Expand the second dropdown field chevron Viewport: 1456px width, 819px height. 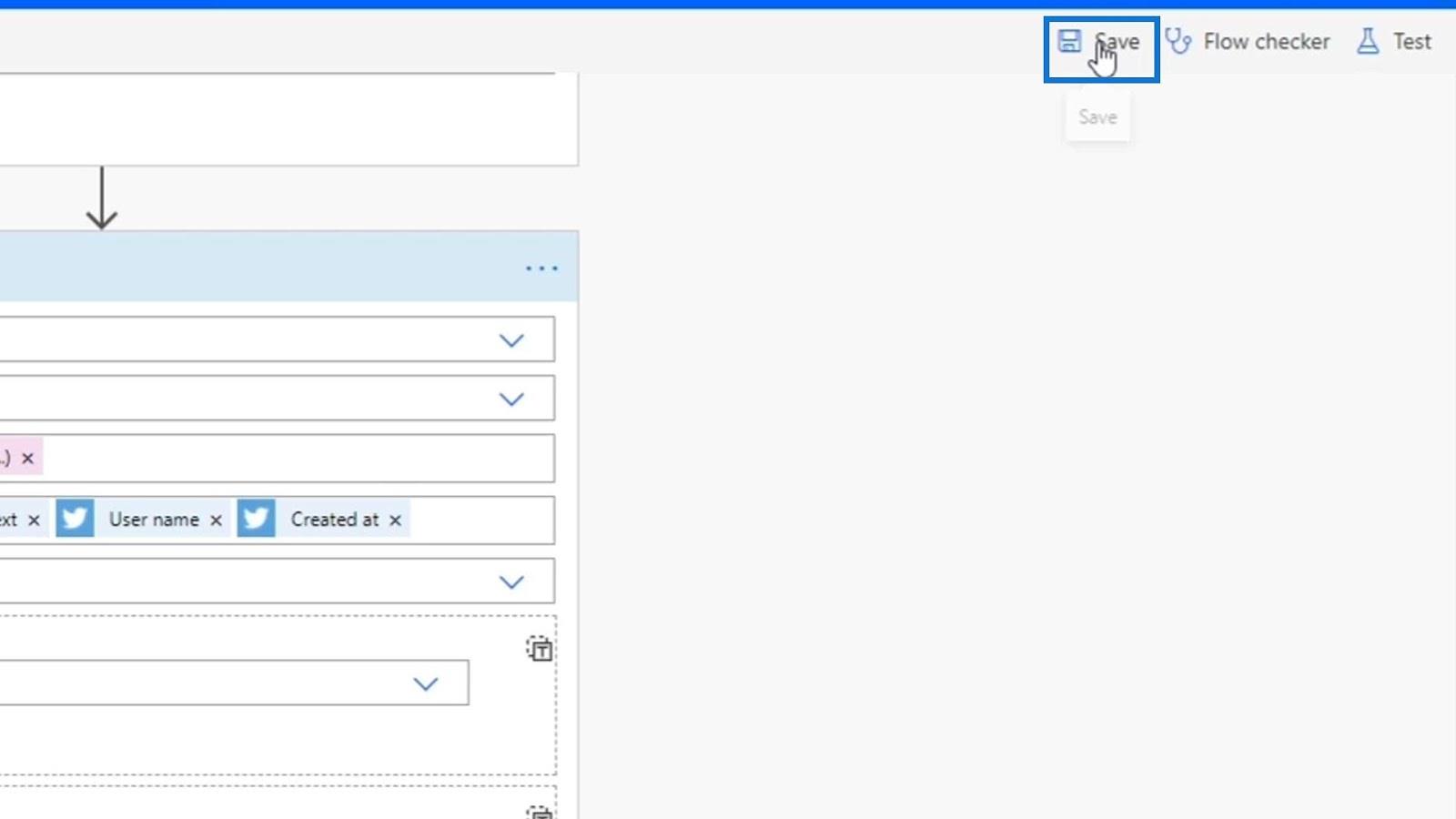pos(511,399)
